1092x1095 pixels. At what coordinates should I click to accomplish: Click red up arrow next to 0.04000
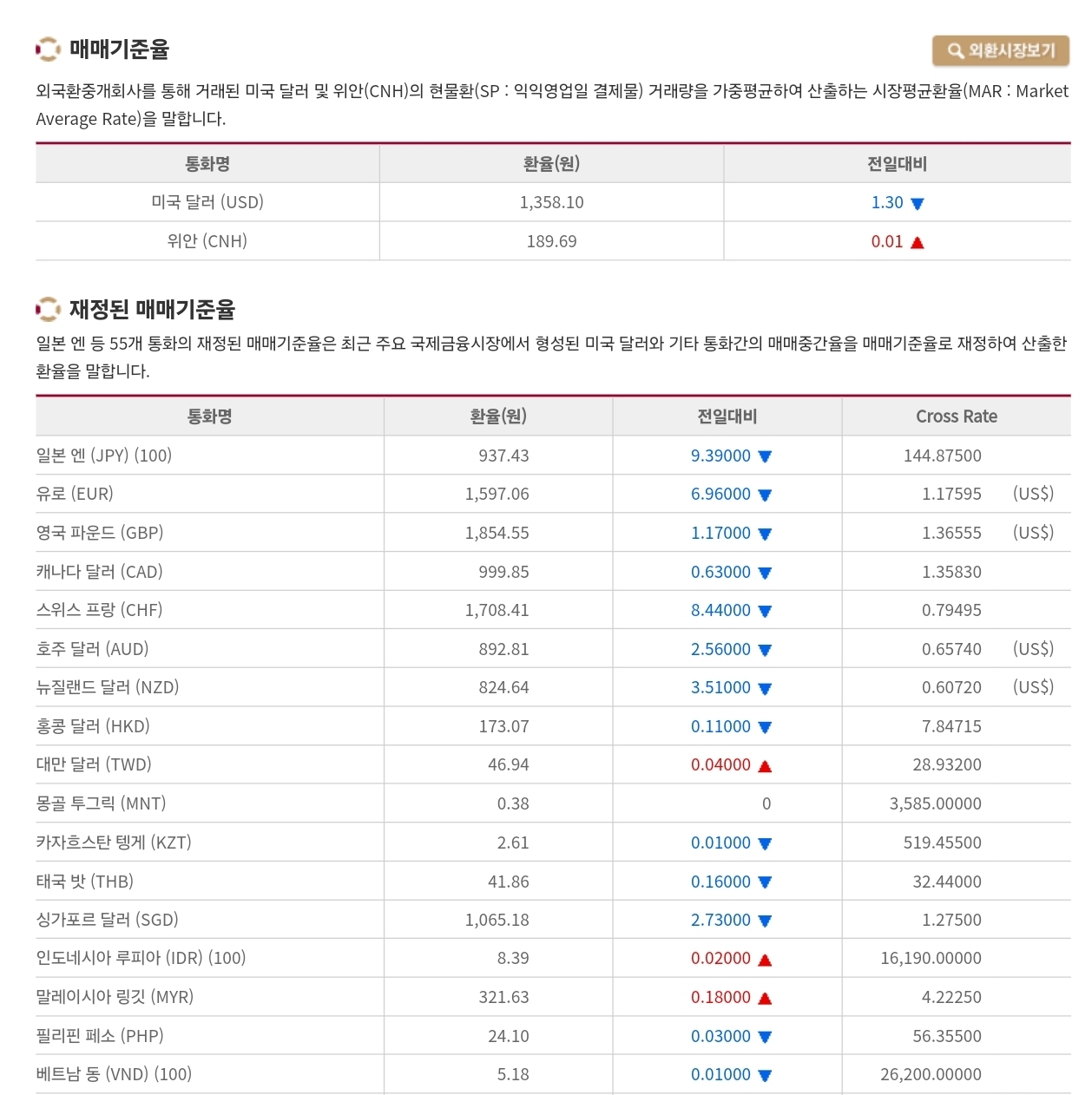click(765, 765)
